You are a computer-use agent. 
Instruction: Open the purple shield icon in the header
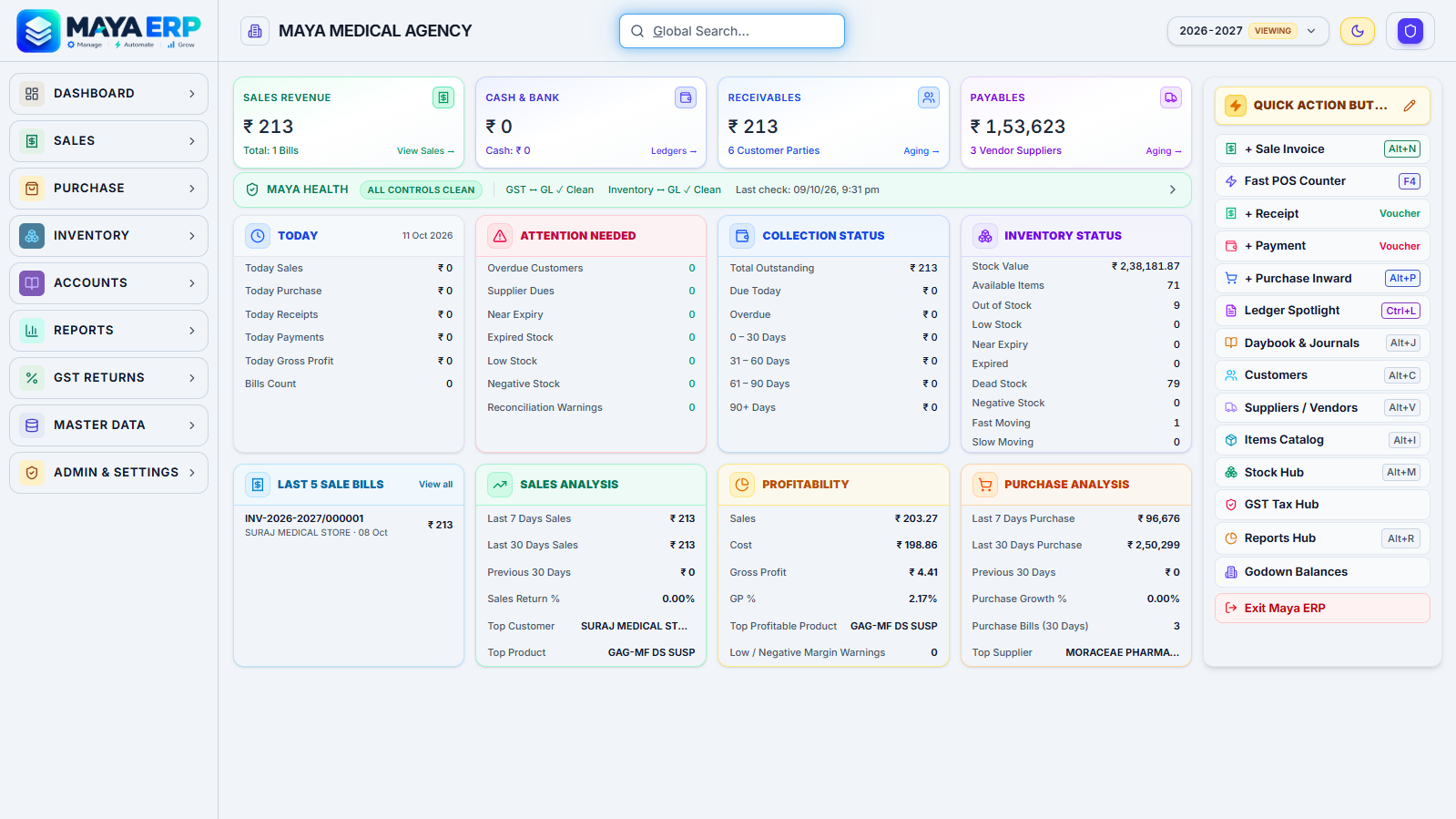click(x=1410, y=31)
